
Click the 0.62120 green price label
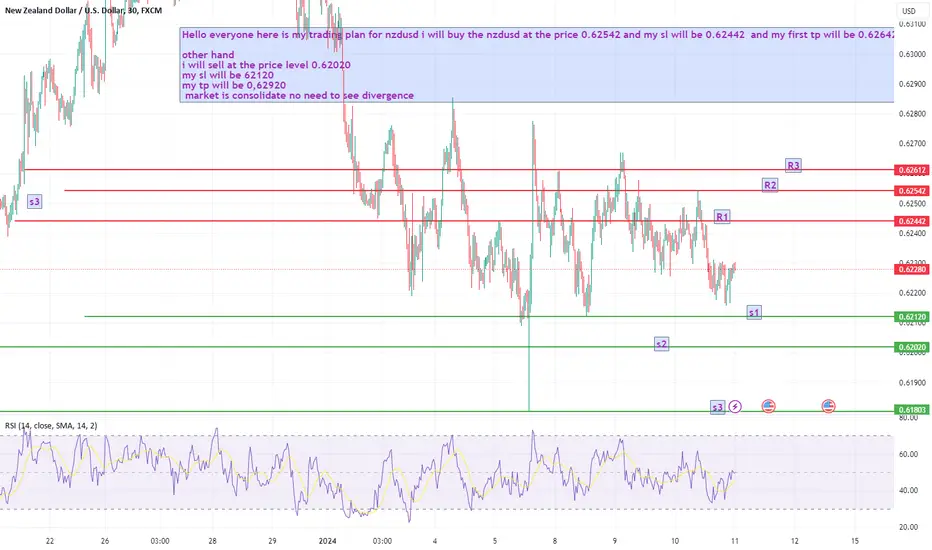click(912, 317)
